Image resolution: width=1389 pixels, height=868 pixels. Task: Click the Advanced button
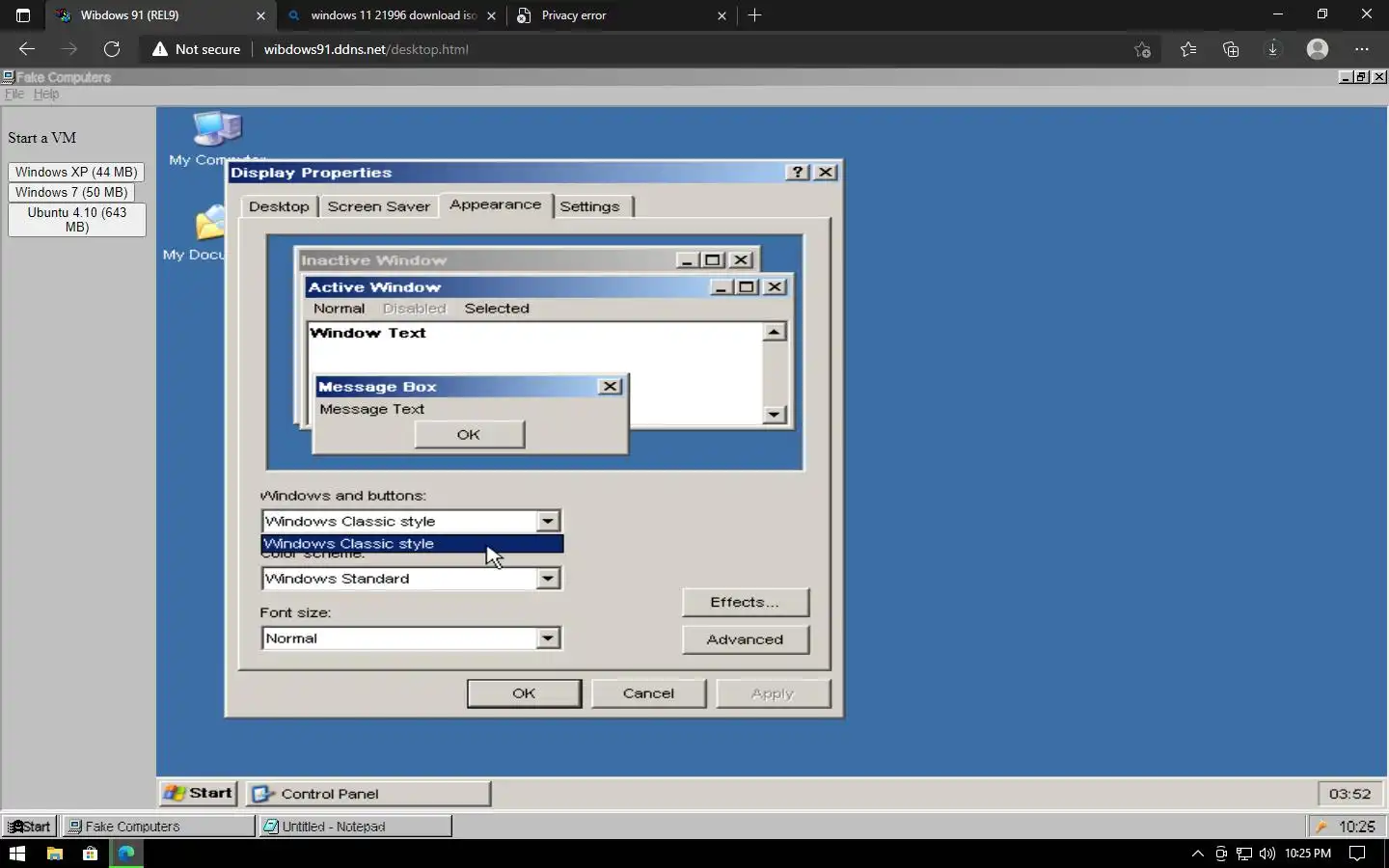[745, 639]
